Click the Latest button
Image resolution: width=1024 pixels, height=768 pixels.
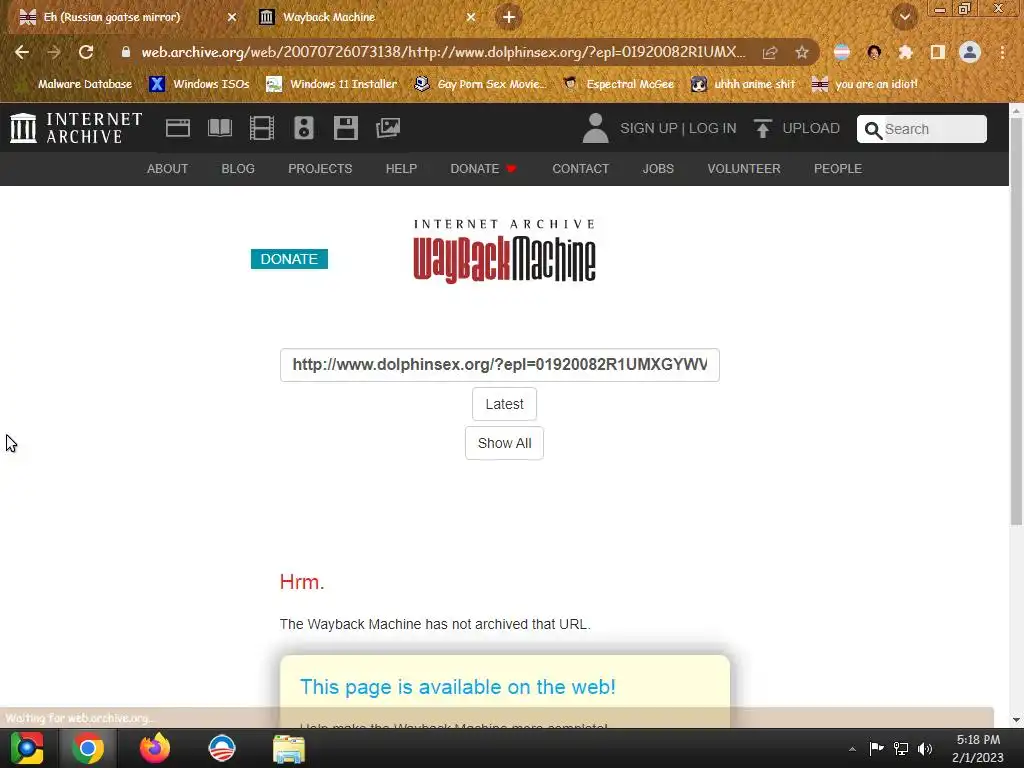(504, 404)
